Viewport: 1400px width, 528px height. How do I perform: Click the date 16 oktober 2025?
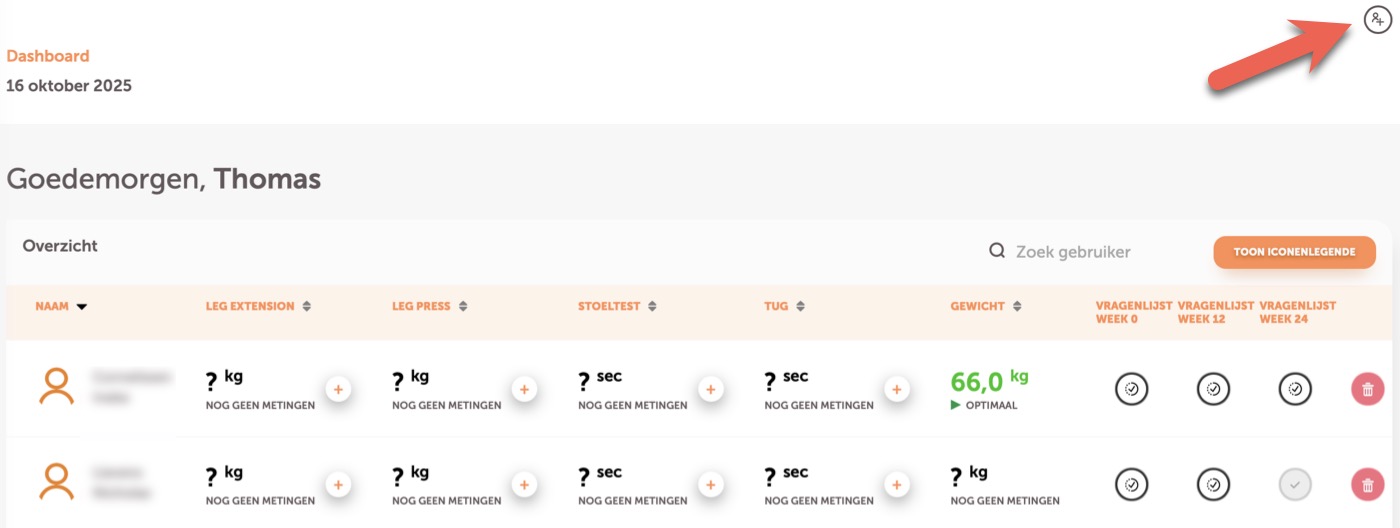click(x=69, y=85)
